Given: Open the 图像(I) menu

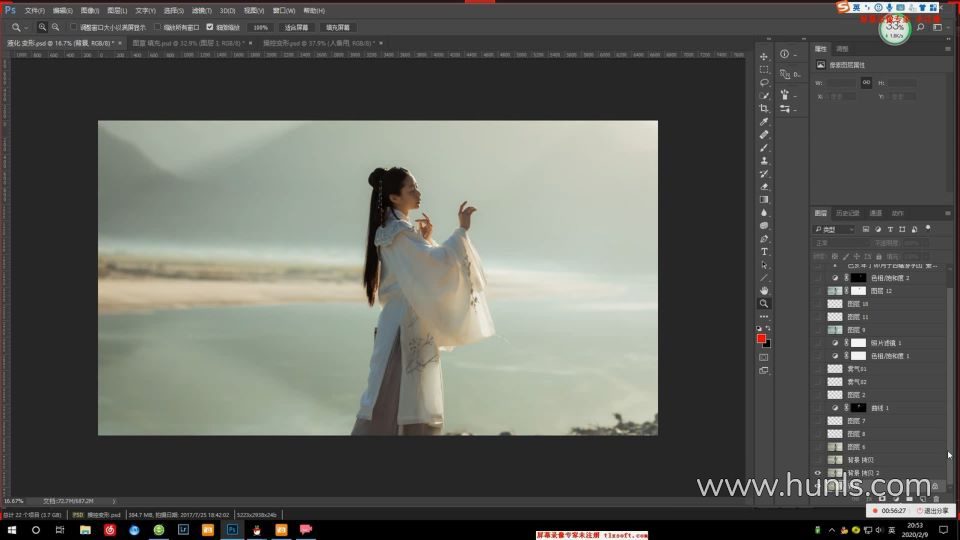Looking at the screenshot, I should [x=89, y=10].
